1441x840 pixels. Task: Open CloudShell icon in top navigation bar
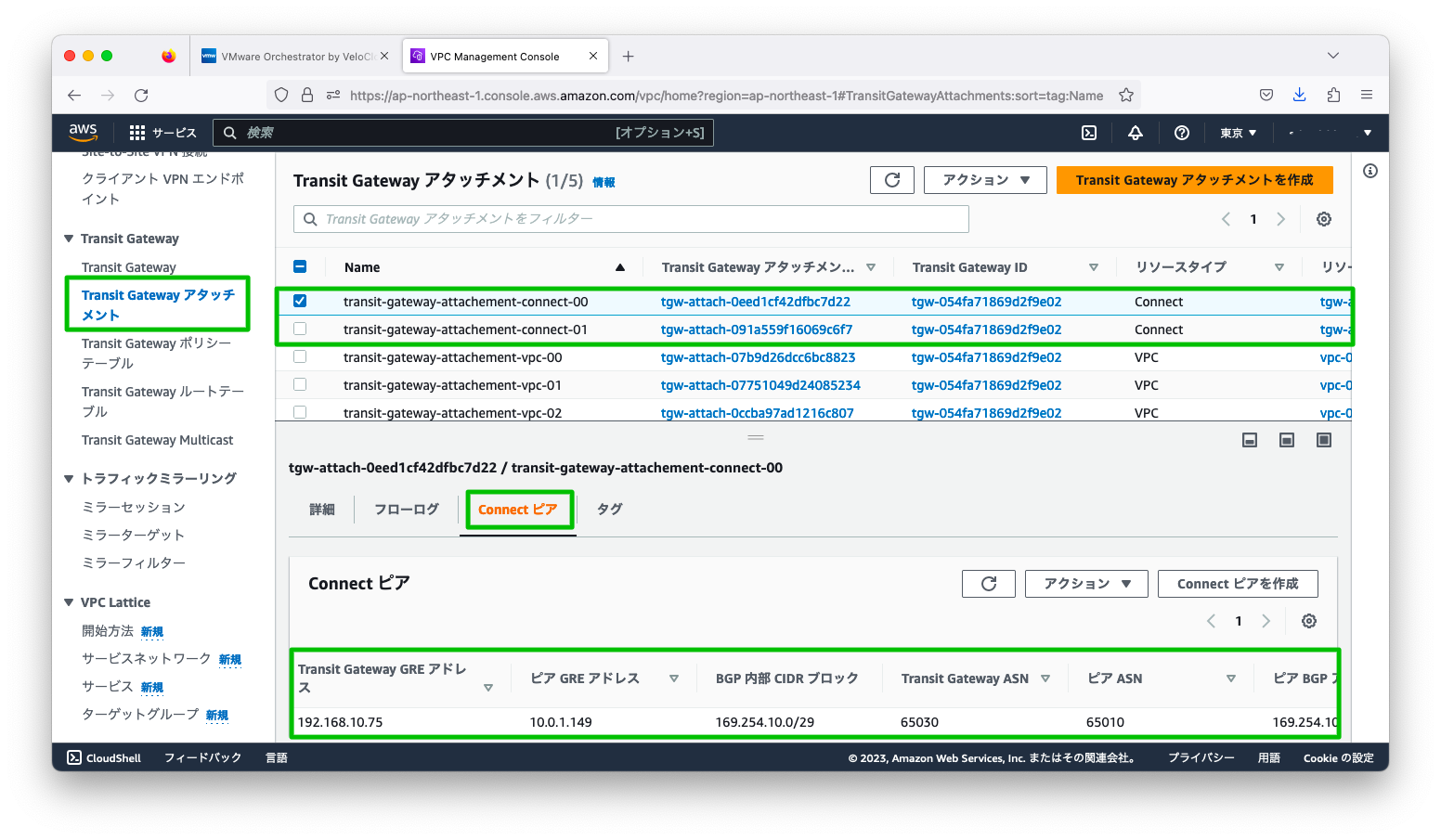(1089, 133)
